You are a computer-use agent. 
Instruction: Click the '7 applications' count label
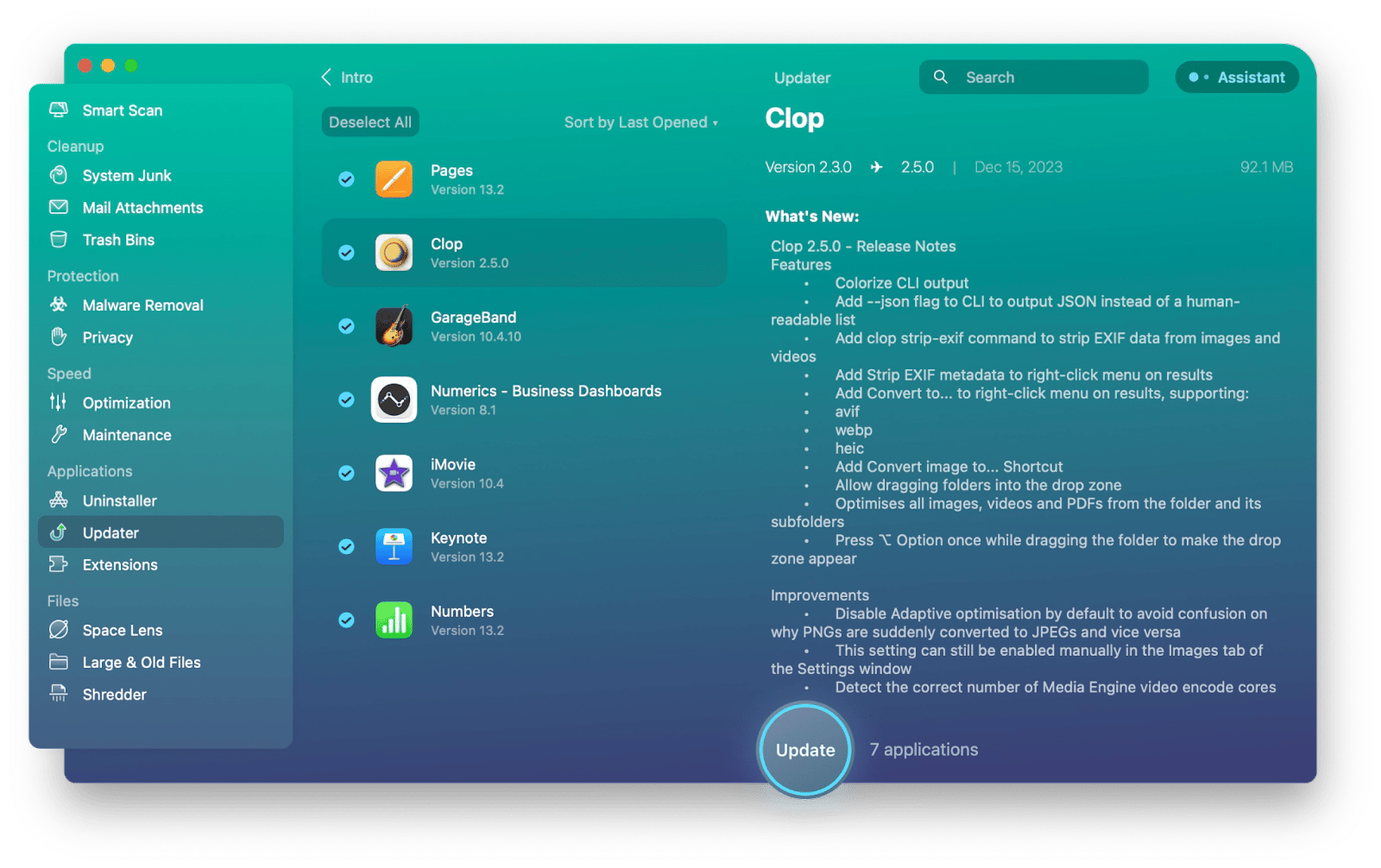924,750
